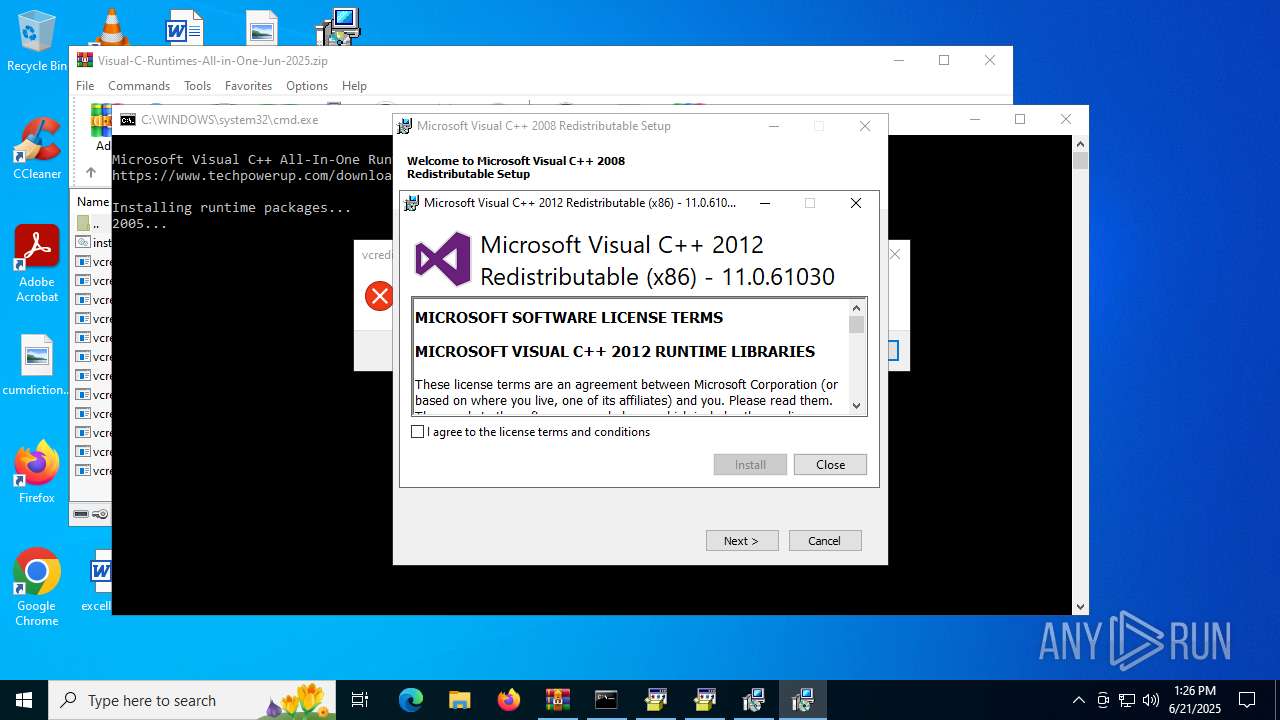Viewport: 1280px width, 720px height.
Task: Open Commands menu in WinRAR
Action: 139,86
